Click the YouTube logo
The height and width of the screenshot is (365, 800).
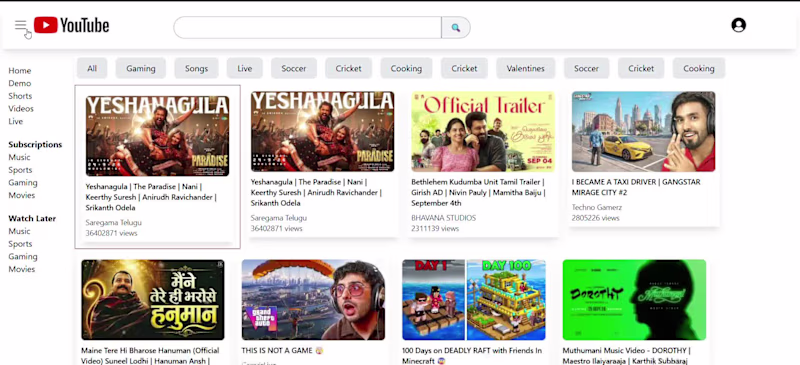tap(71, 25)
